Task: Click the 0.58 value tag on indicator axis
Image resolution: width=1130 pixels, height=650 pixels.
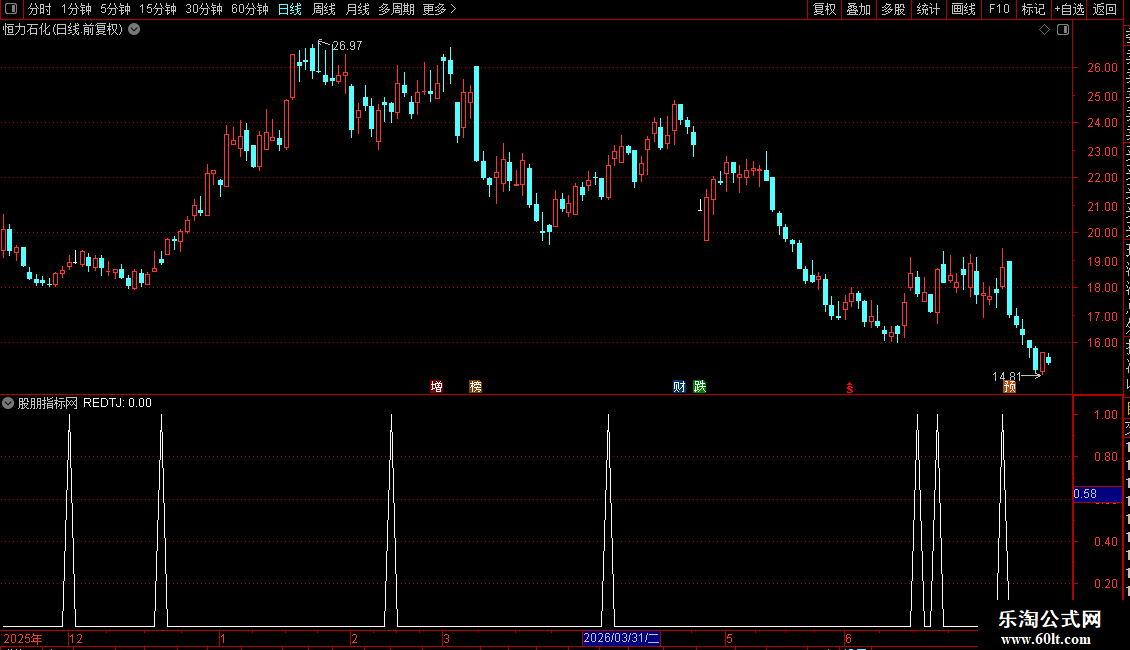Action: 1098,494
